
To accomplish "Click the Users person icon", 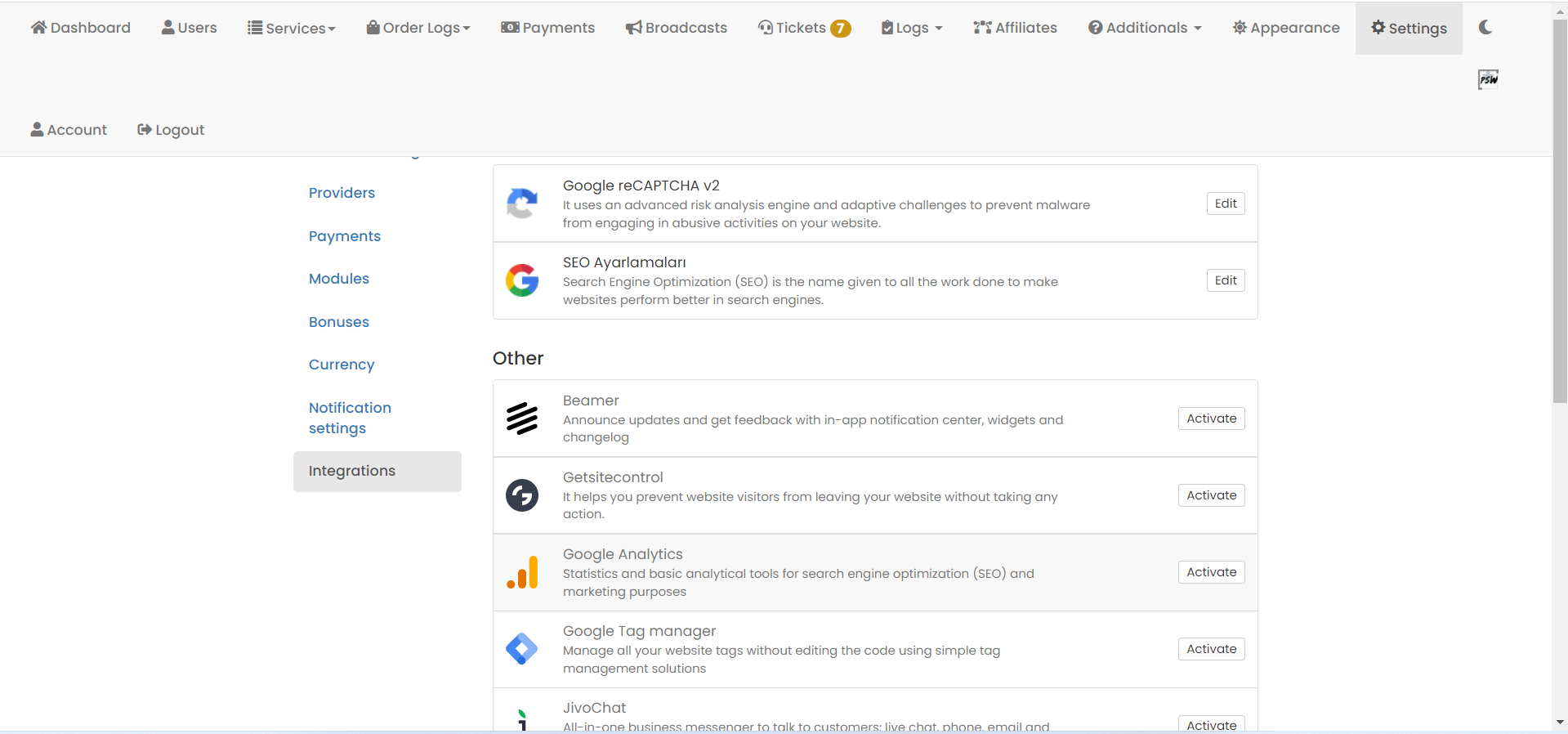I will (x=168, y=27).
